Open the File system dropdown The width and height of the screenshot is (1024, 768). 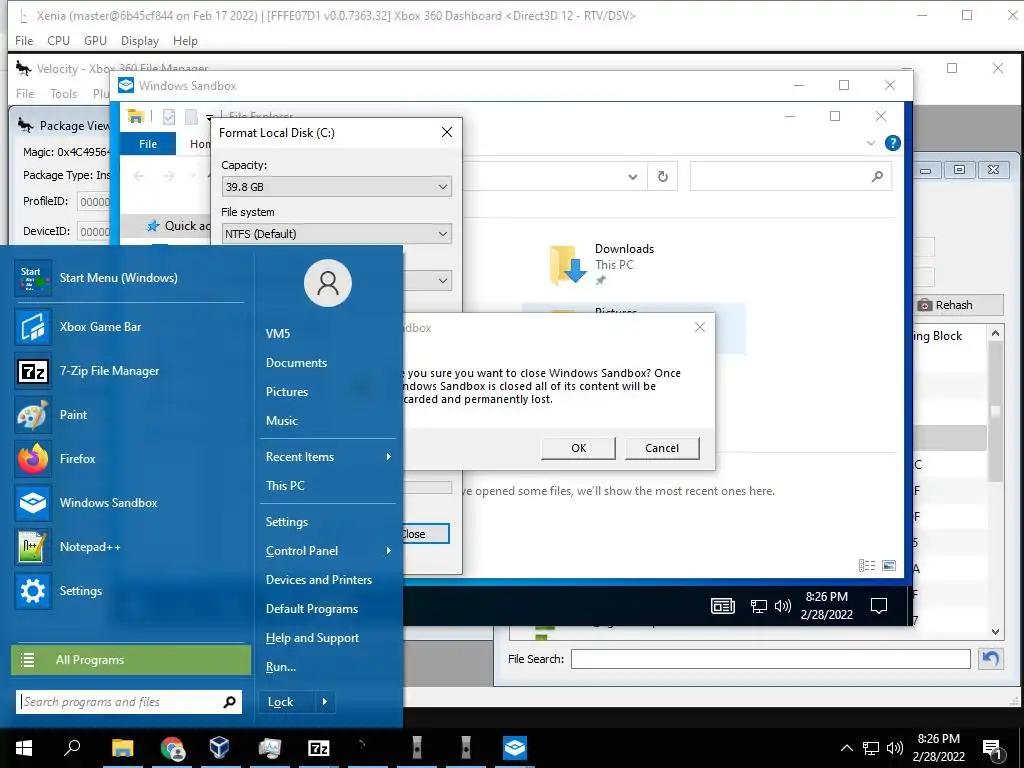(x=336, y=234)
